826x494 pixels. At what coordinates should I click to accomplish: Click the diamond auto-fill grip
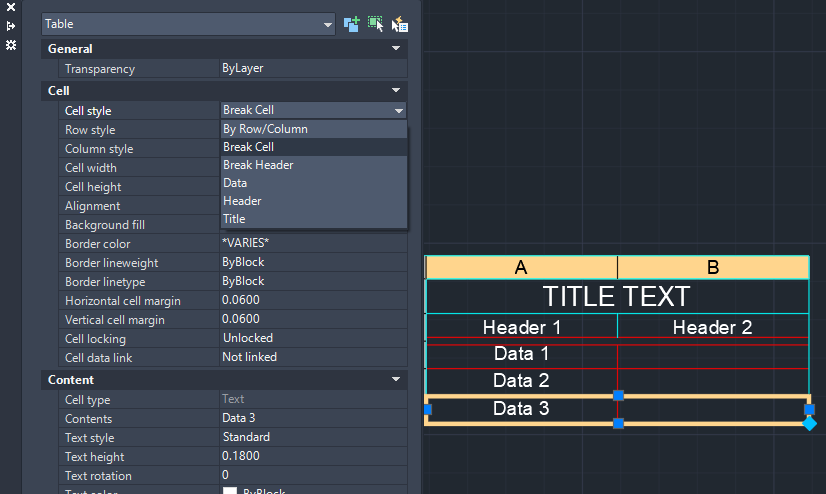point(810,423)
